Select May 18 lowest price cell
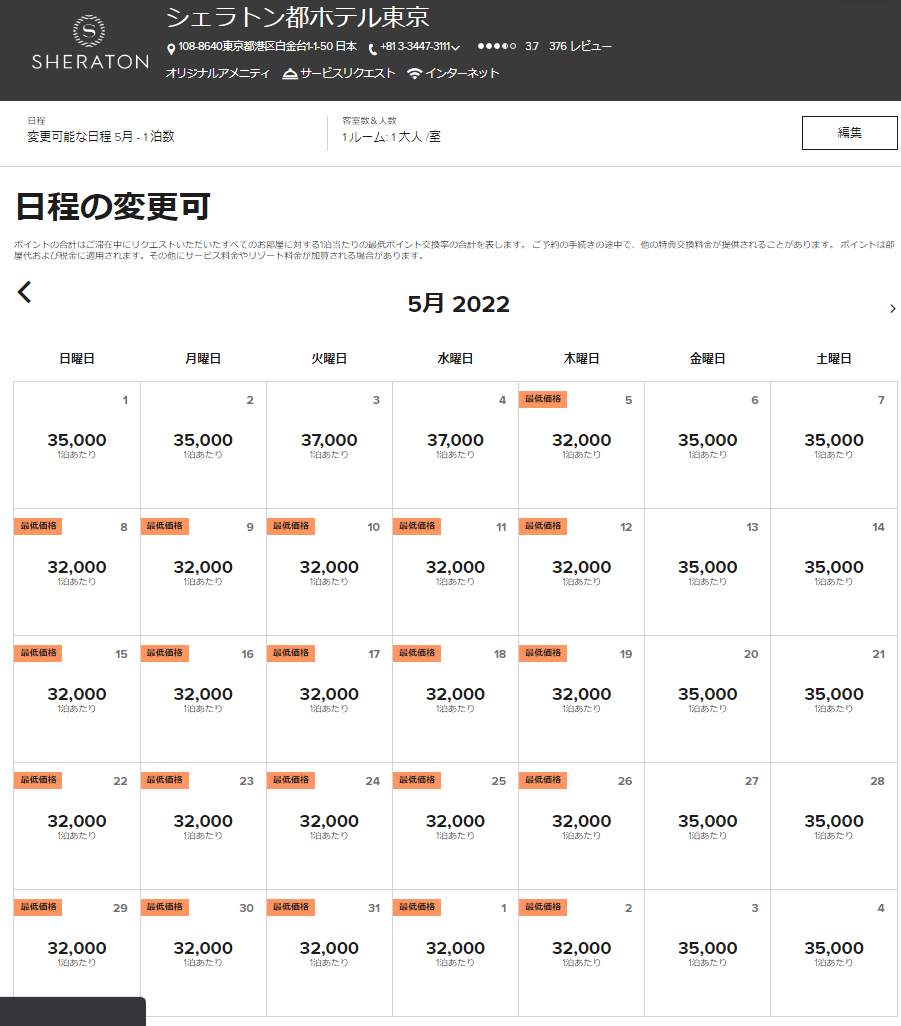 (x=455, y=698)
